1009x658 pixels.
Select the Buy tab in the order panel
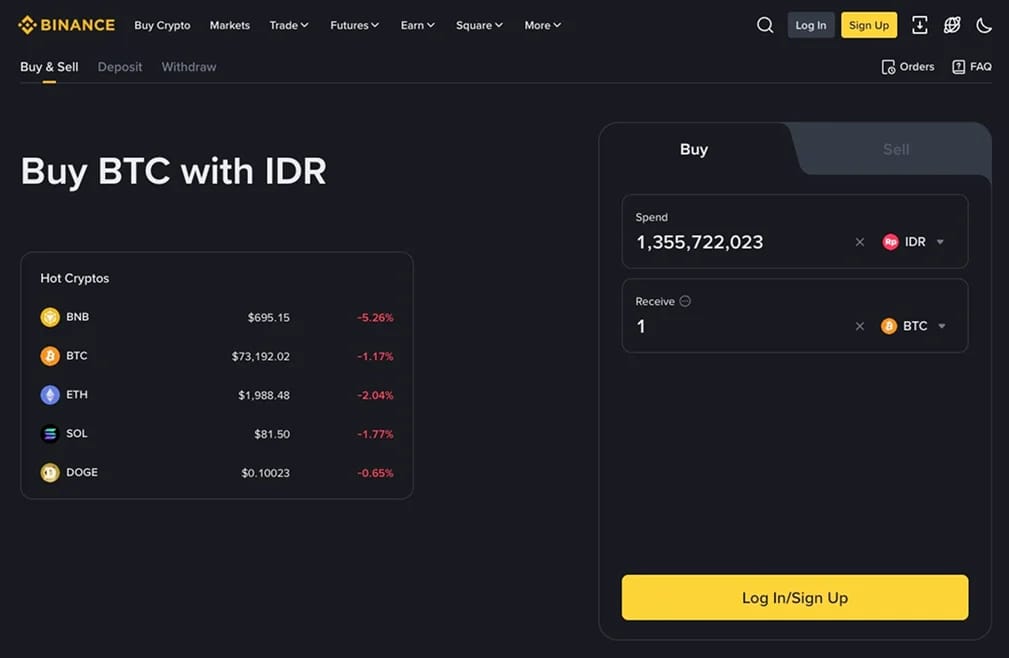[694, 149]
